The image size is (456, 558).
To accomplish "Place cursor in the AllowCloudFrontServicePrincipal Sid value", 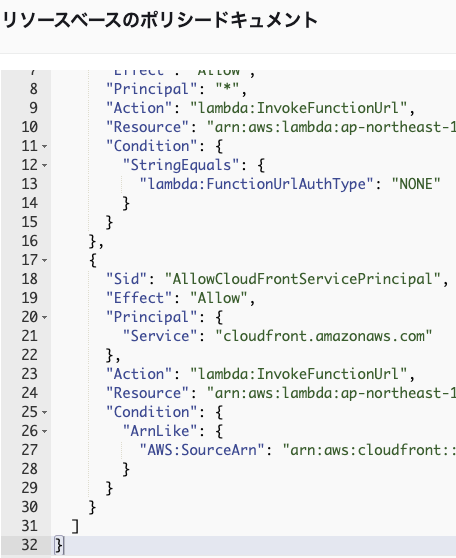I will (x=303, y=279).
